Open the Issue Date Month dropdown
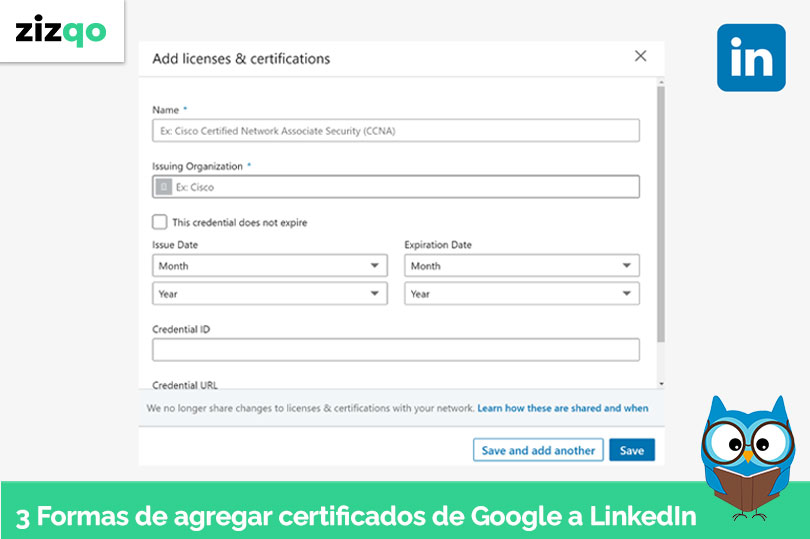 pos(270,266)
